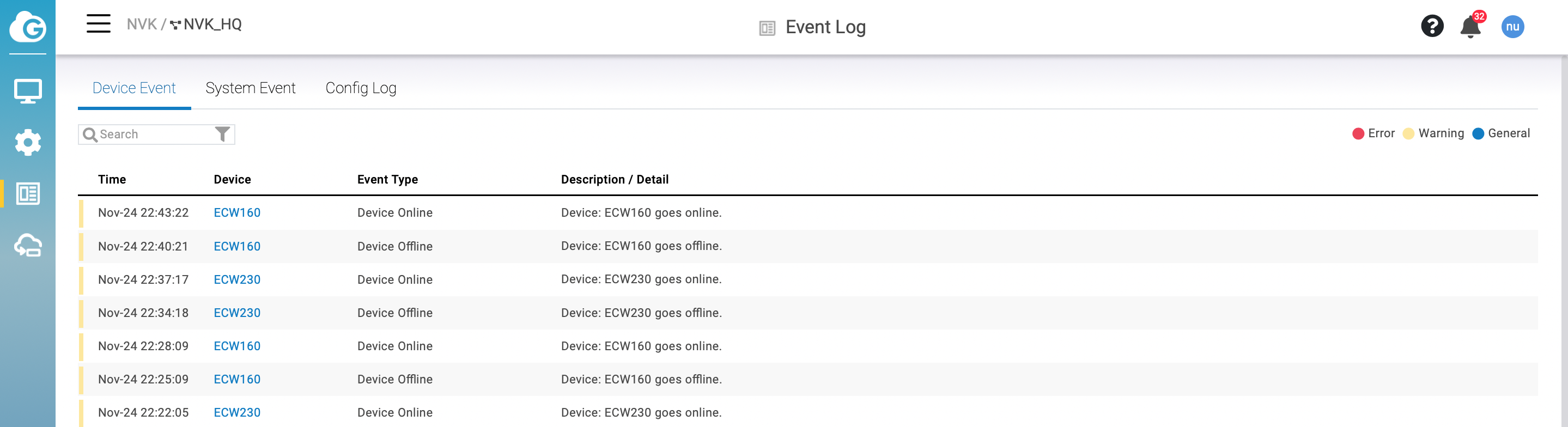Open the notifications bell icon

[1470, 27]
